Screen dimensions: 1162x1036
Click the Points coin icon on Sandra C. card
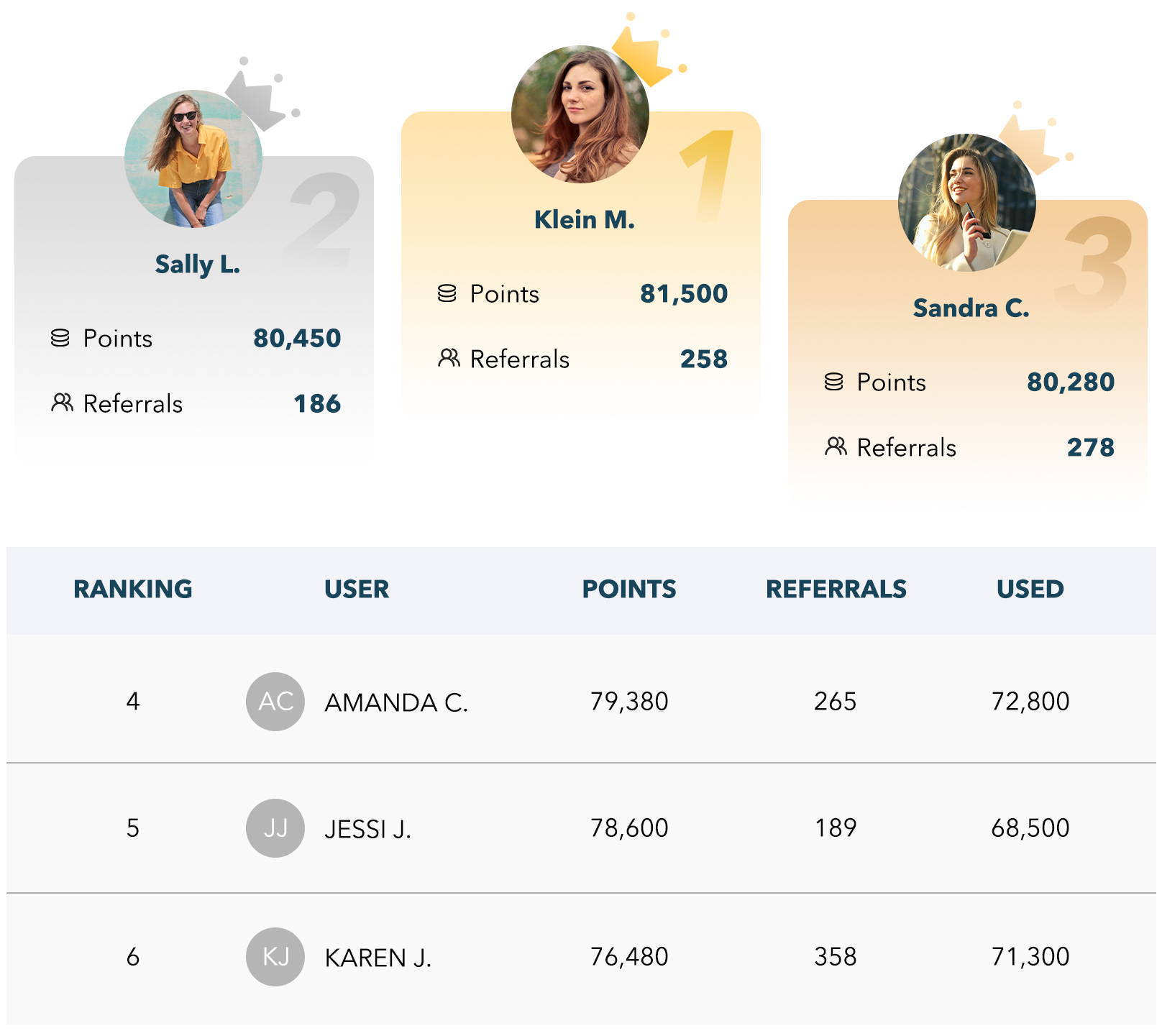(x=834, y=382)
